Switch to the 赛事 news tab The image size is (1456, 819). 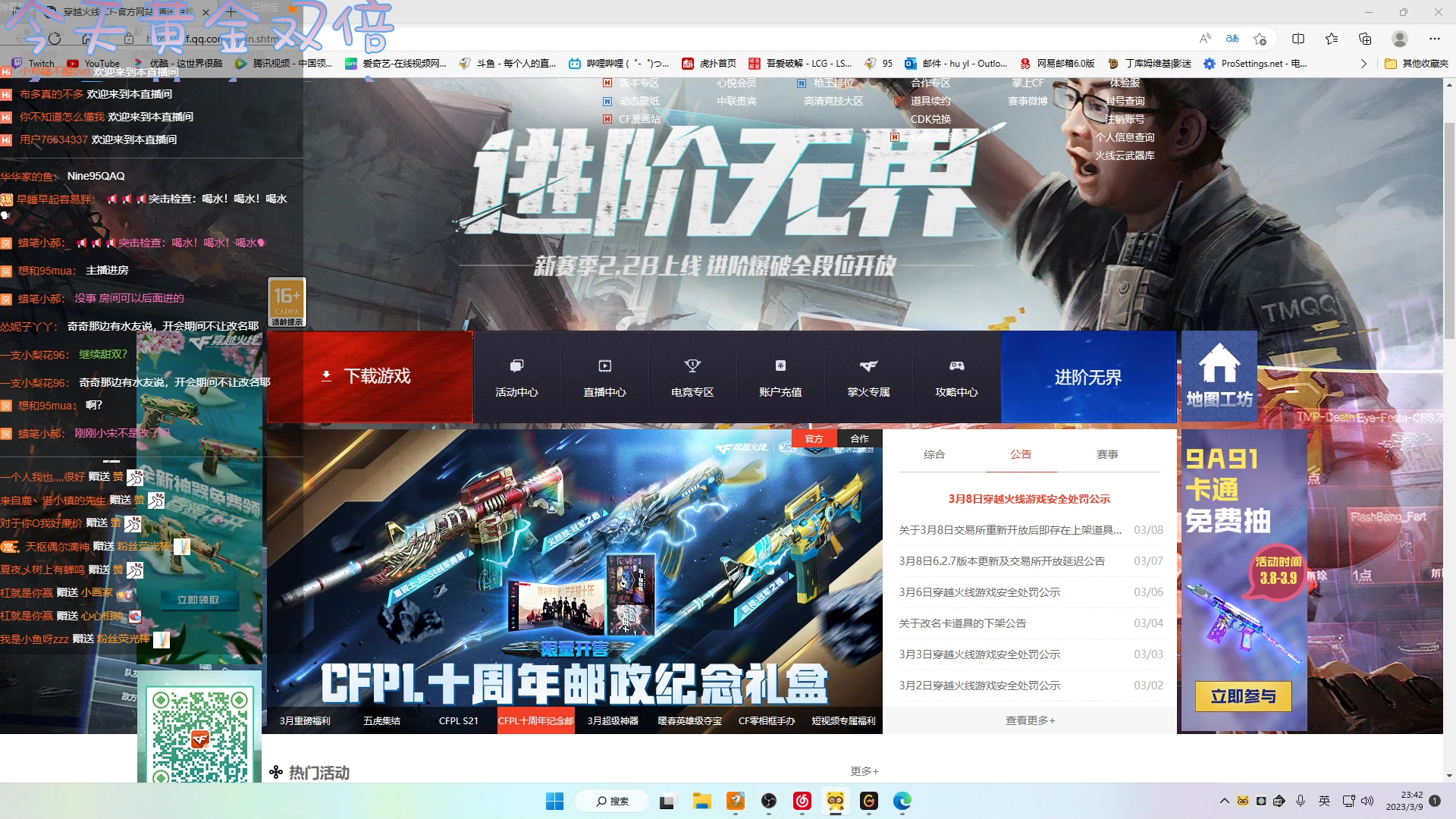[1107, 454]
